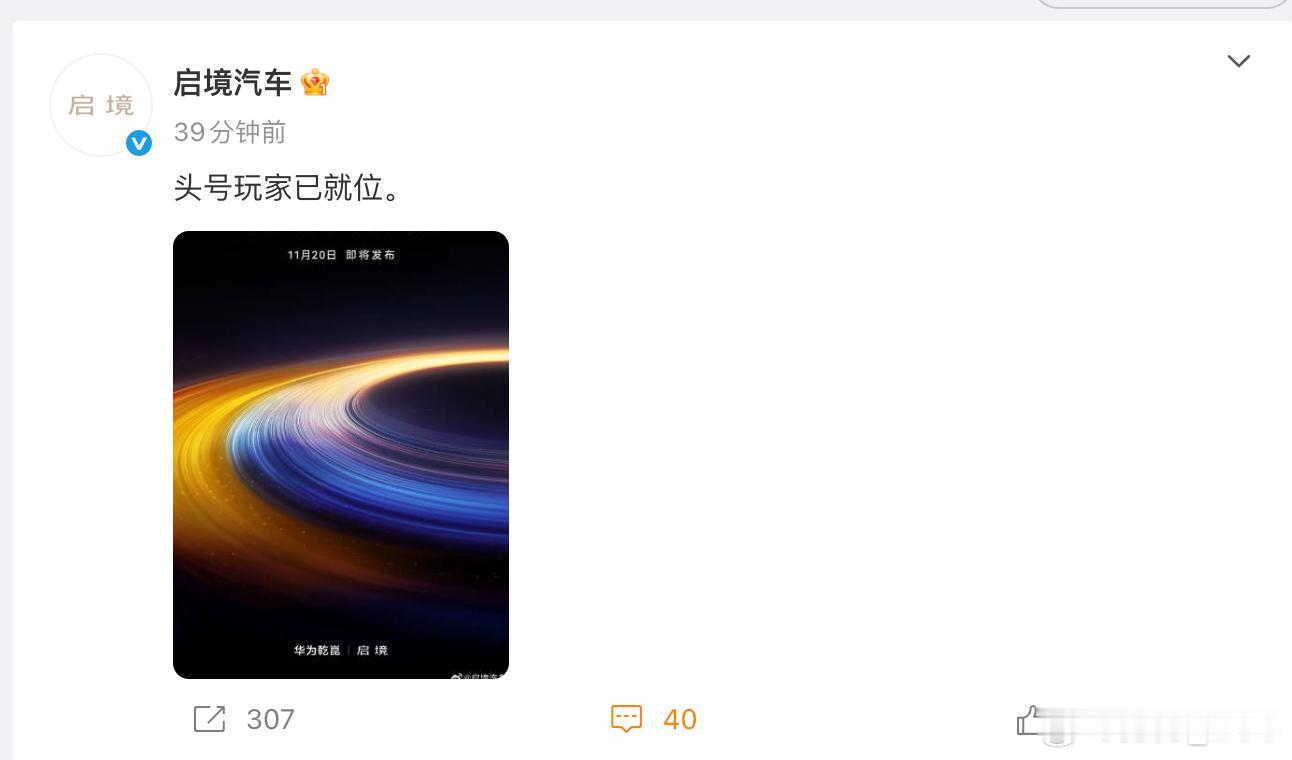The width and height of the screenshot is (1292, 760).
Task: Click the blue verified V badge
Action: point(139,144)
